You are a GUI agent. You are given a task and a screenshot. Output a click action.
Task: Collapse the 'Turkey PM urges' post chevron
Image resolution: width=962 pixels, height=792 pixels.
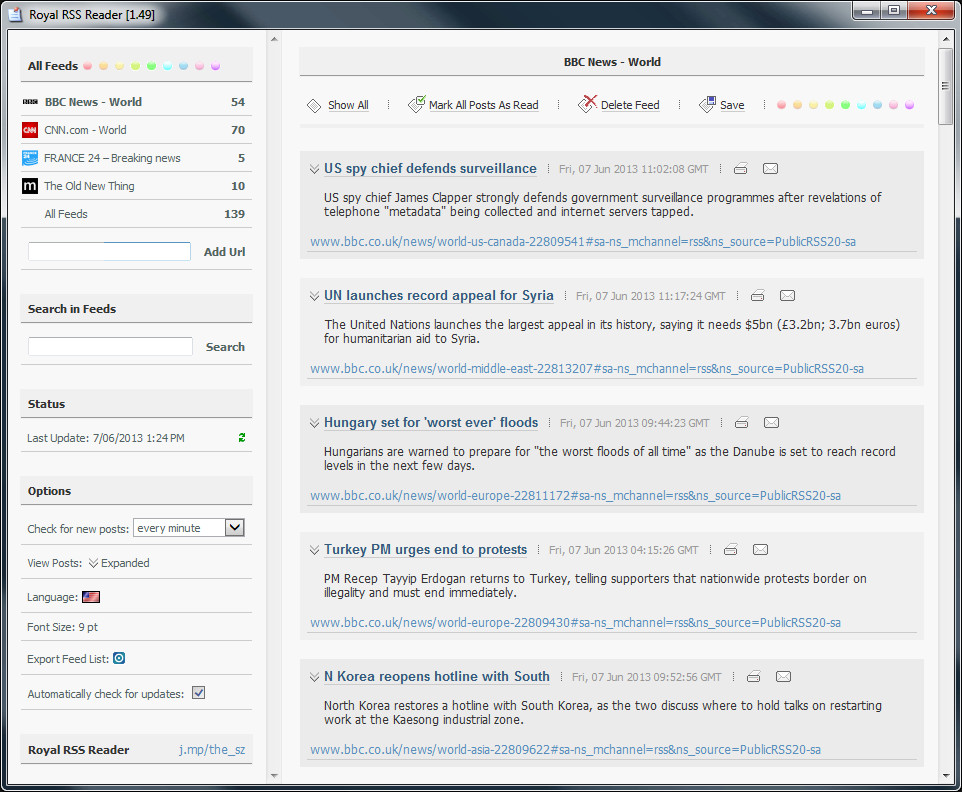[x=314, y=550]
